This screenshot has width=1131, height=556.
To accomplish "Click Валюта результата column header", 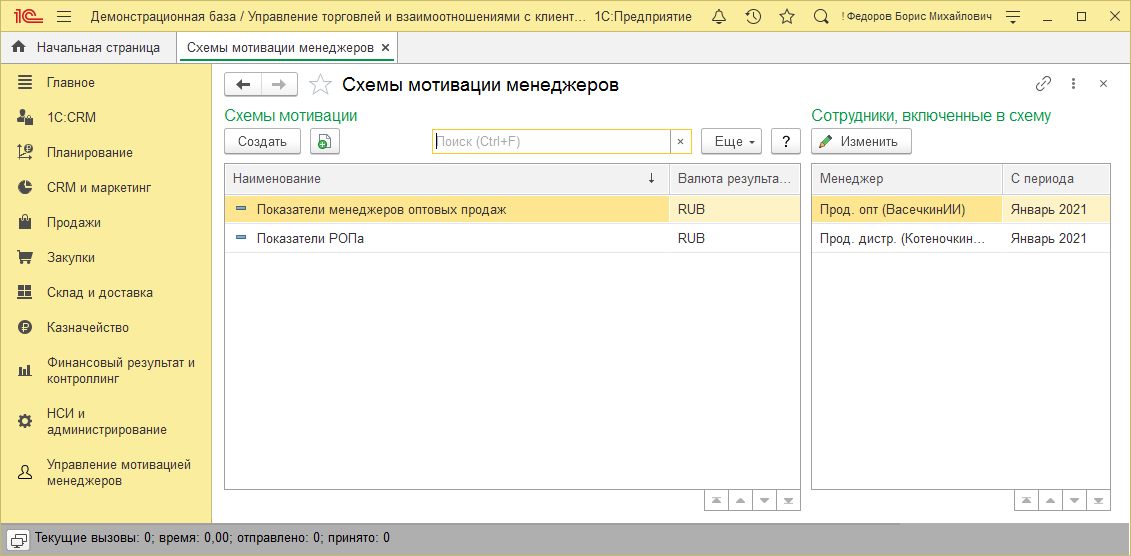I will pyautogui.click(x=734, y=178).
